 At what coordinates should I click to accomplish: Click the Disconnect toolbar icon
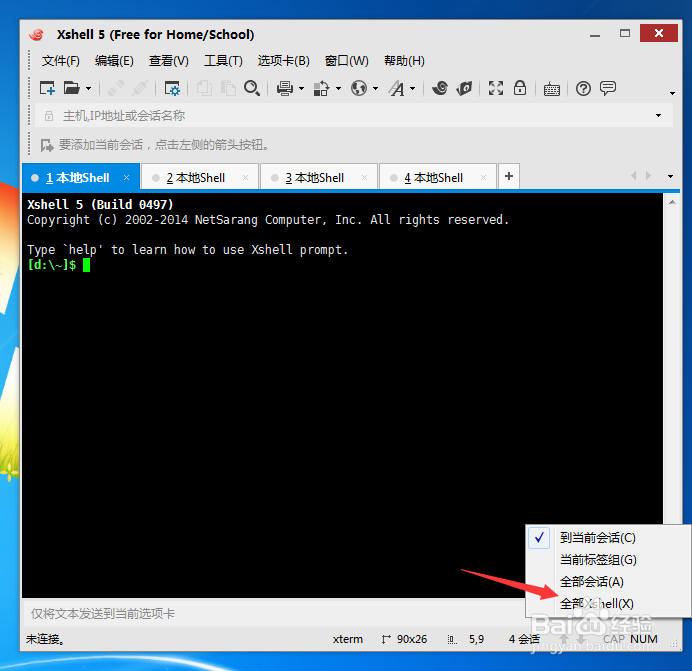pyautogui.click(x=139, y=88)
